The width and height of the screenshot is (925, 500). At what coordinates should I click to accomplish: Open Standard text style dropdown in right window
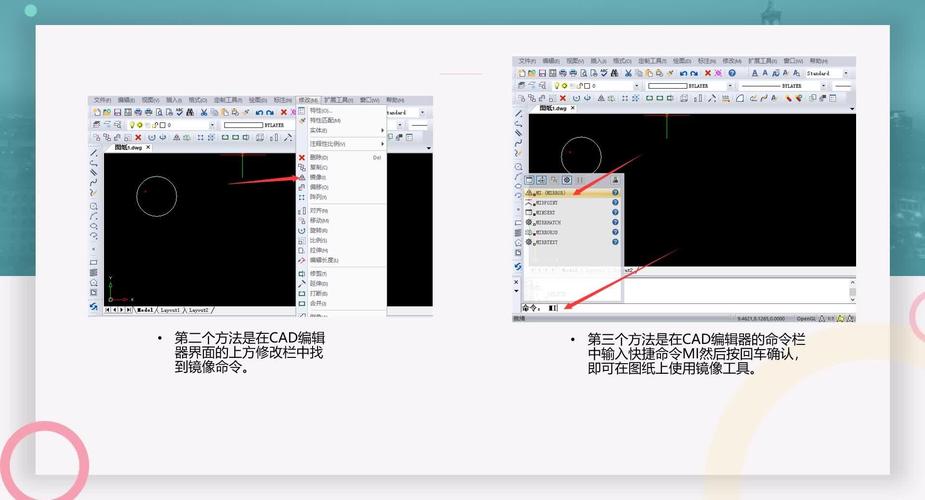point(846,73)
